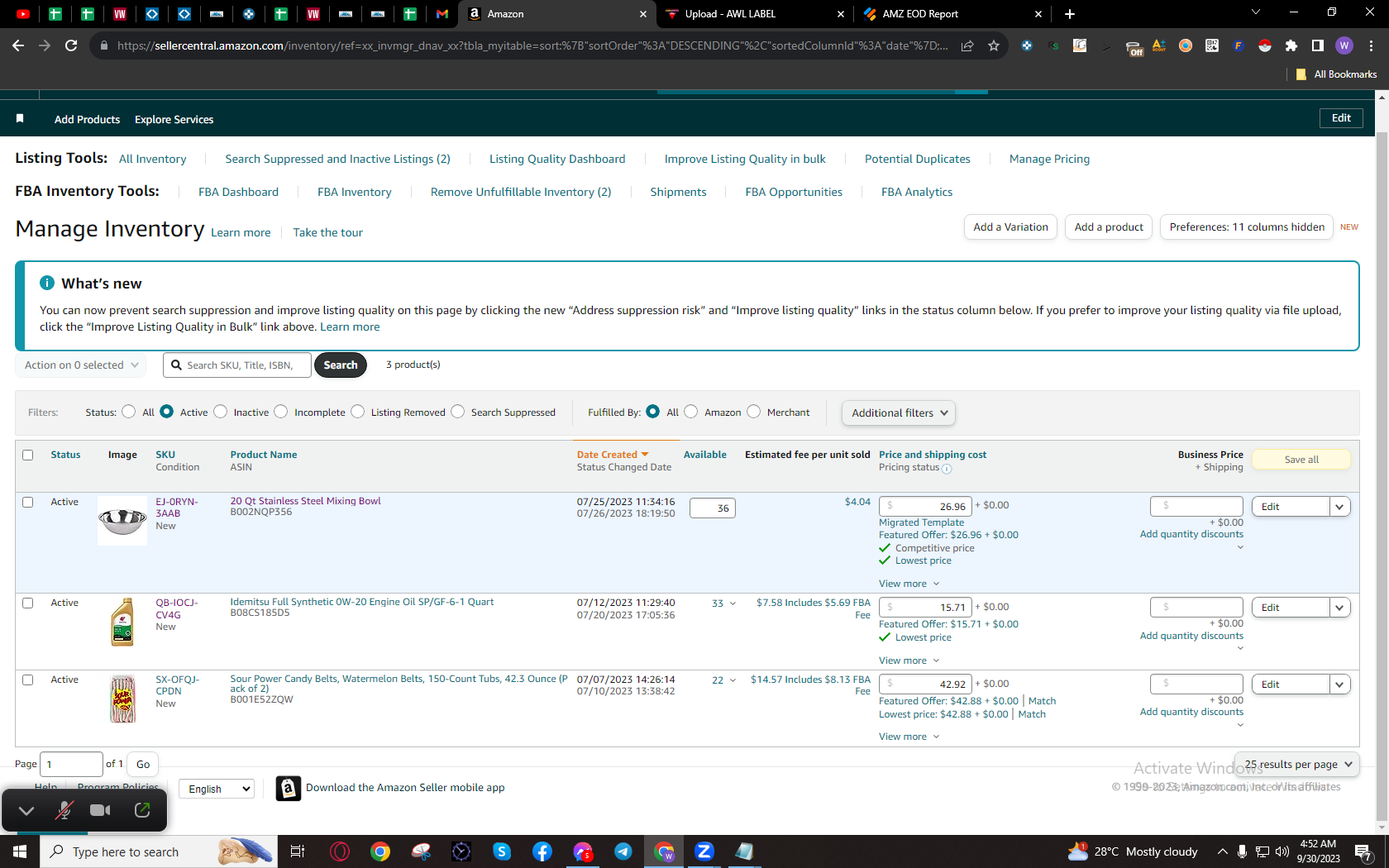Sort the table by Date Created
Viewport: 1389px width, 868px height.
[613, 455]
